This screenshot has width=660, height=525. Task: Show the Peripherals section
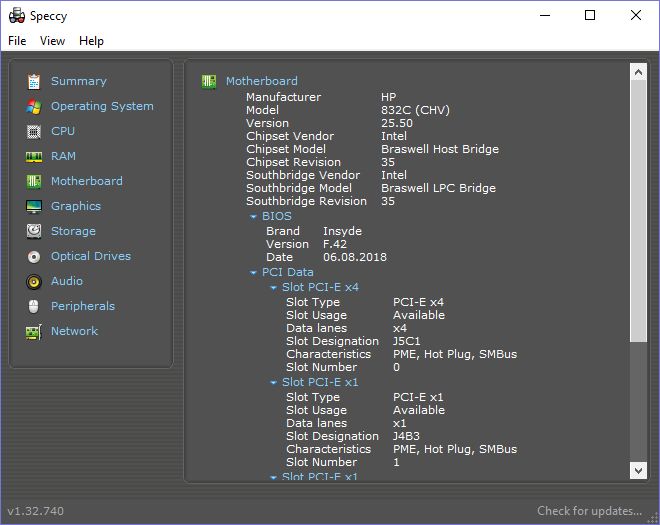click(x=83, y=306)
